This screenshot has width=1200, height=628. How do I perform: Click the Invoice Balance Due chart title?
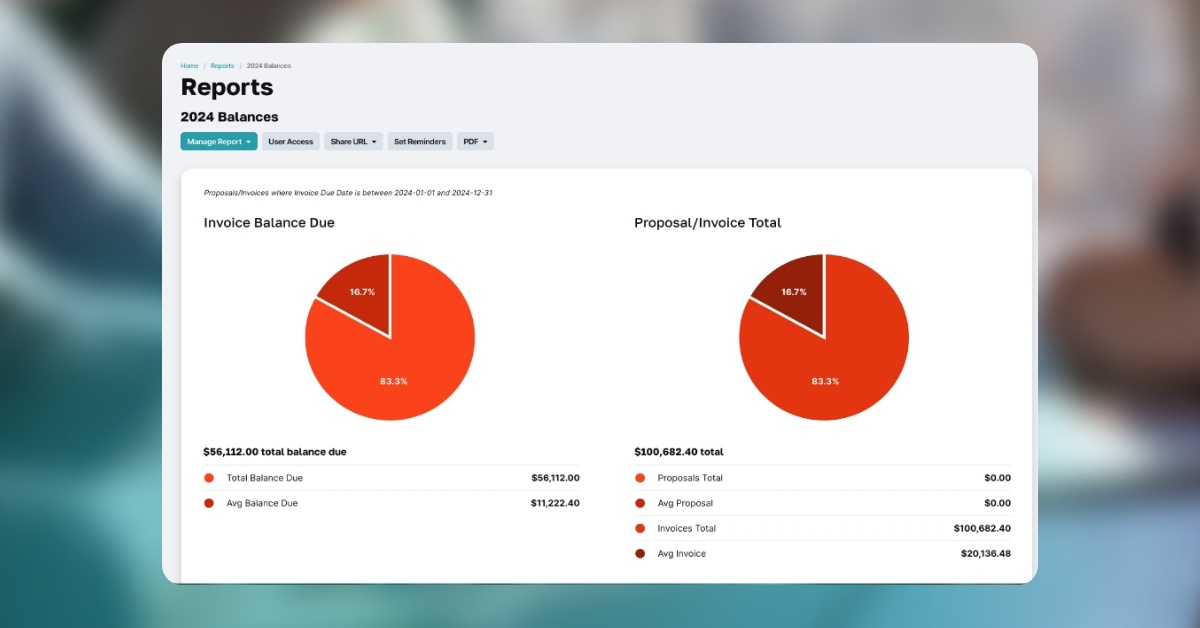tap(269, 223)
